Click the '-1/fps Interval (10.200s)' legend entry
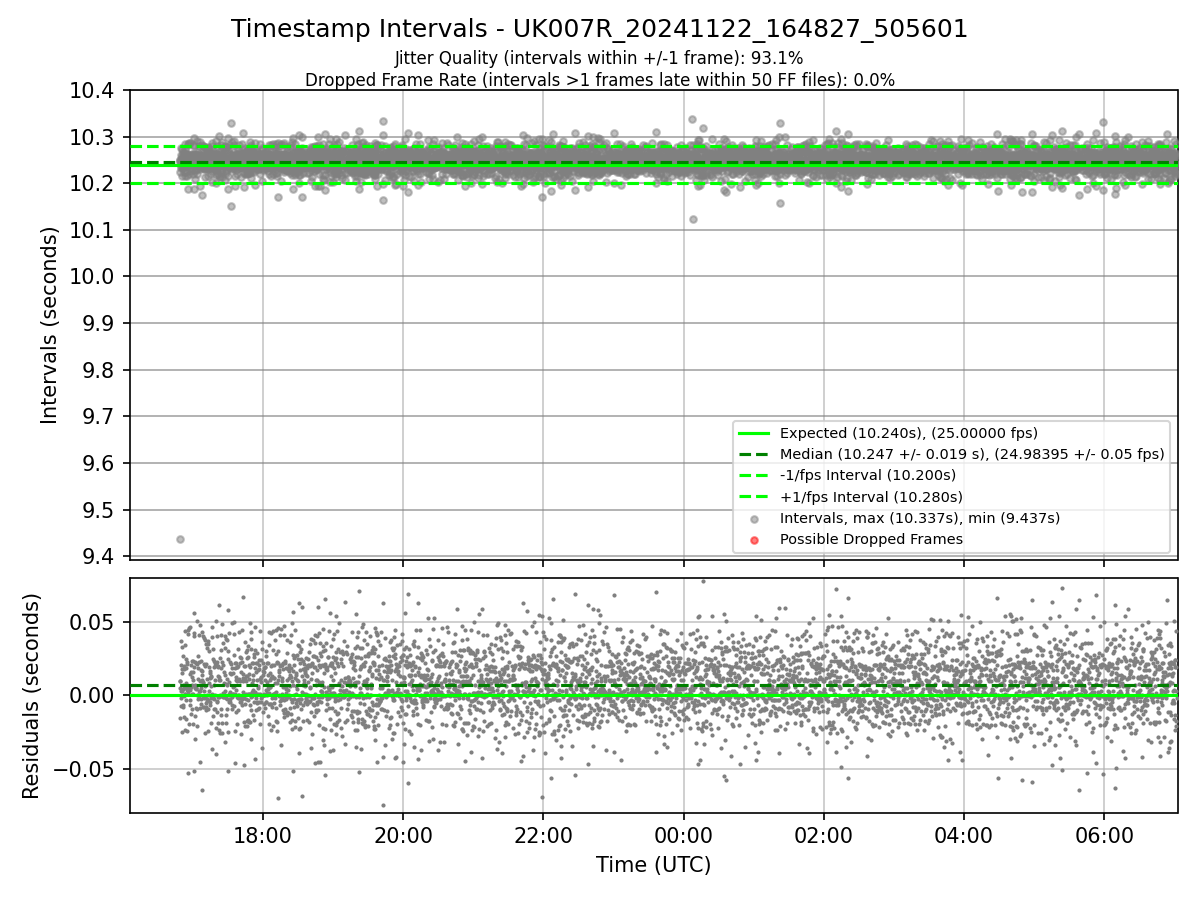1200x900 pixels. (x=867, y=475)
